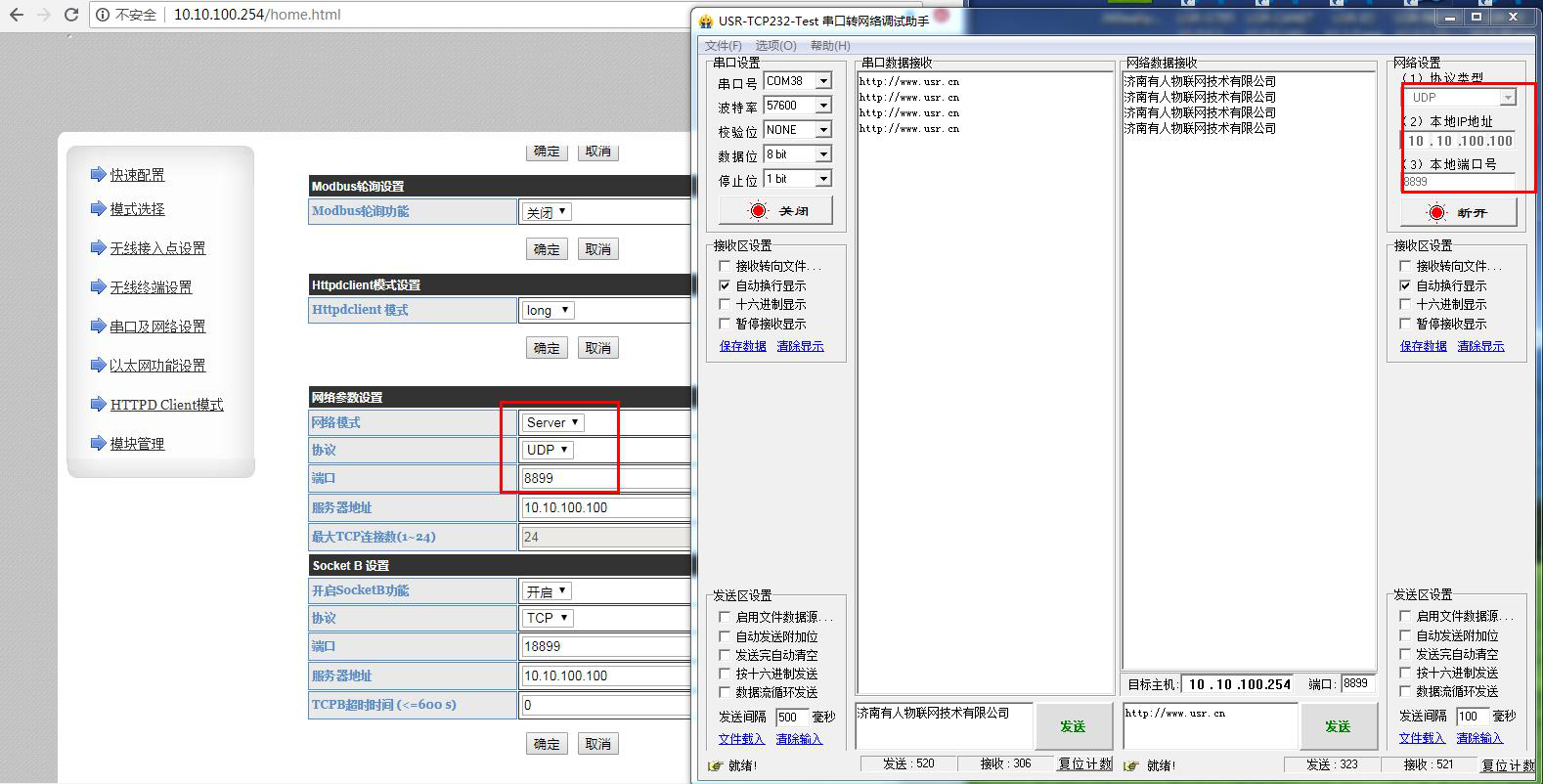Click the arrow icon beside 快速配置

coord(98,174)
